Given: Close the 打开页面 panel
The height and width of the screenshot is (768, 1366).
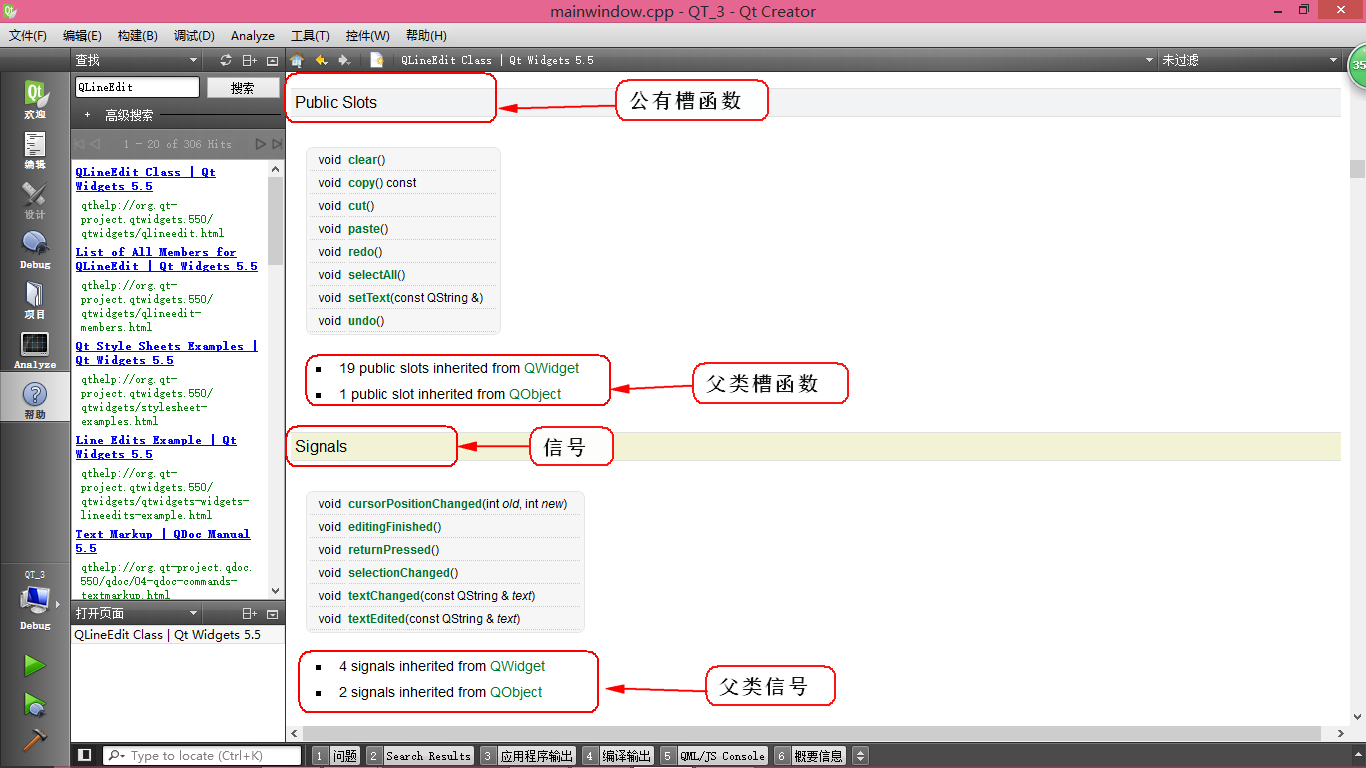Looking at the screenshot, I should click(273, 613).
